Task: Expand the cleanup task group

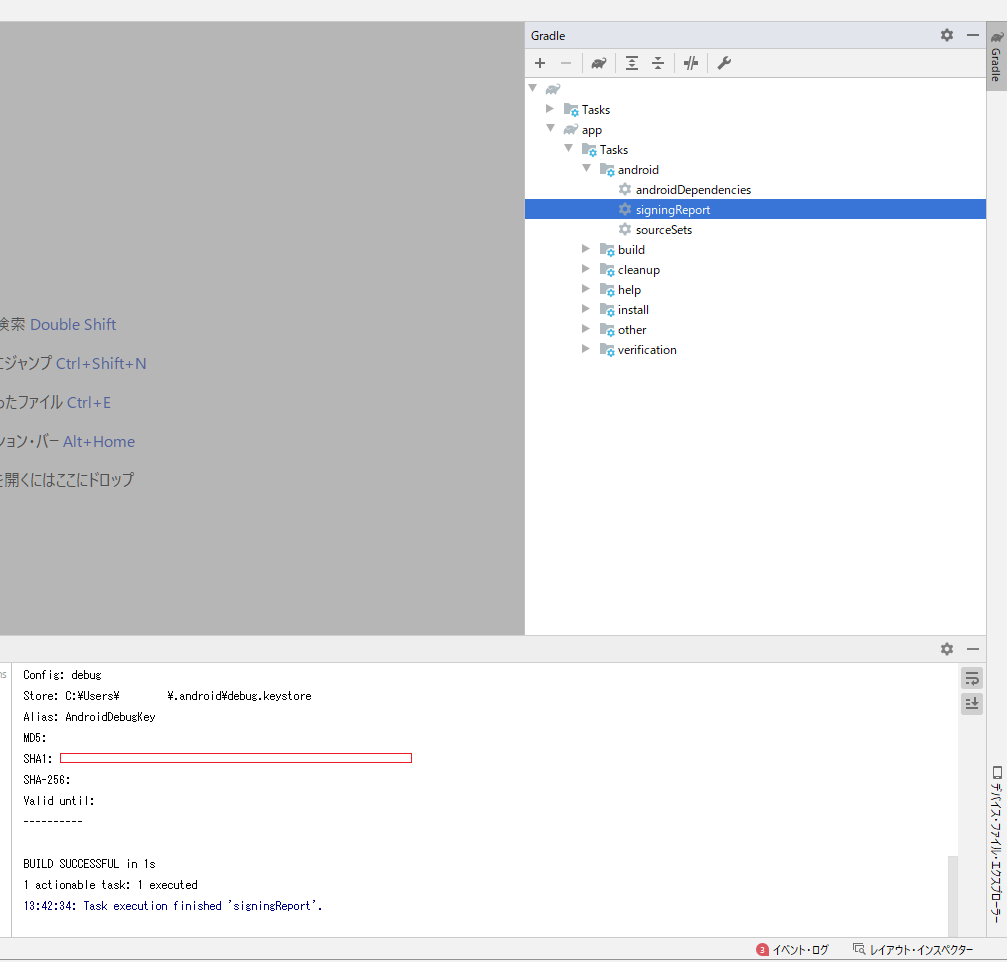Action: pyautogui.click(x=586, y=268)
